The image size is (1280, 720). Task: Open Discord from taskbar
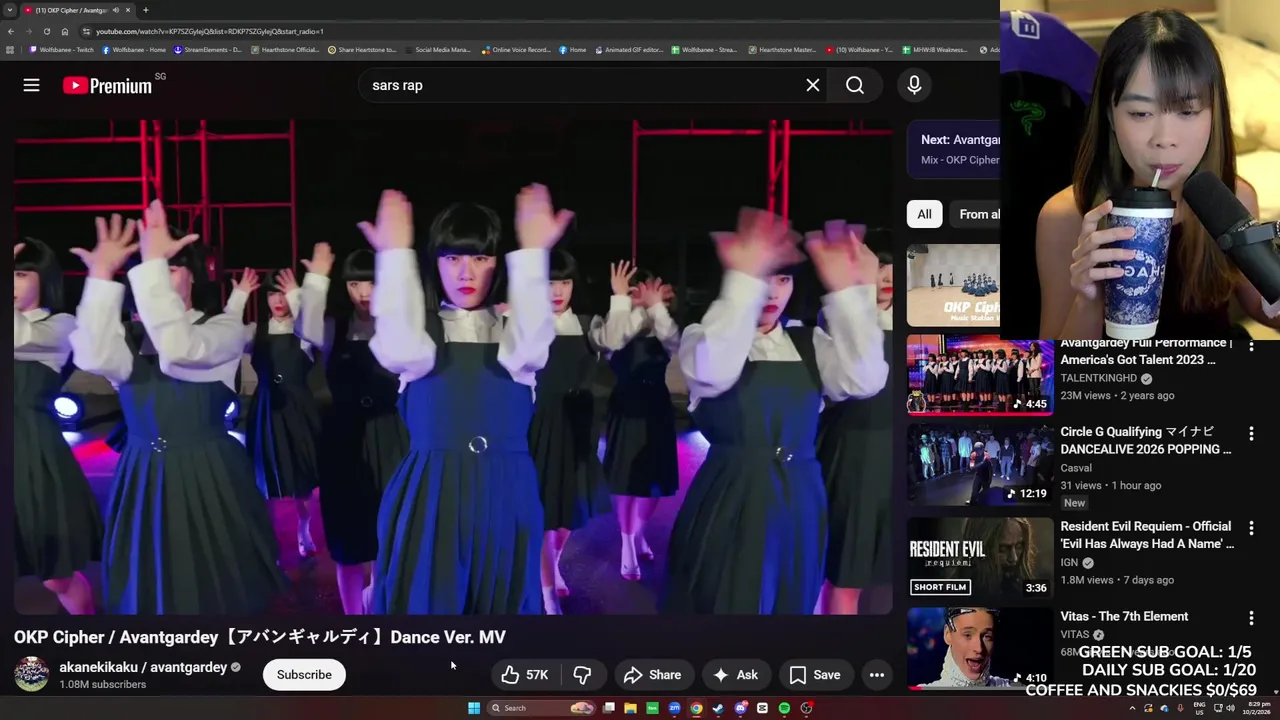(741, 708)
